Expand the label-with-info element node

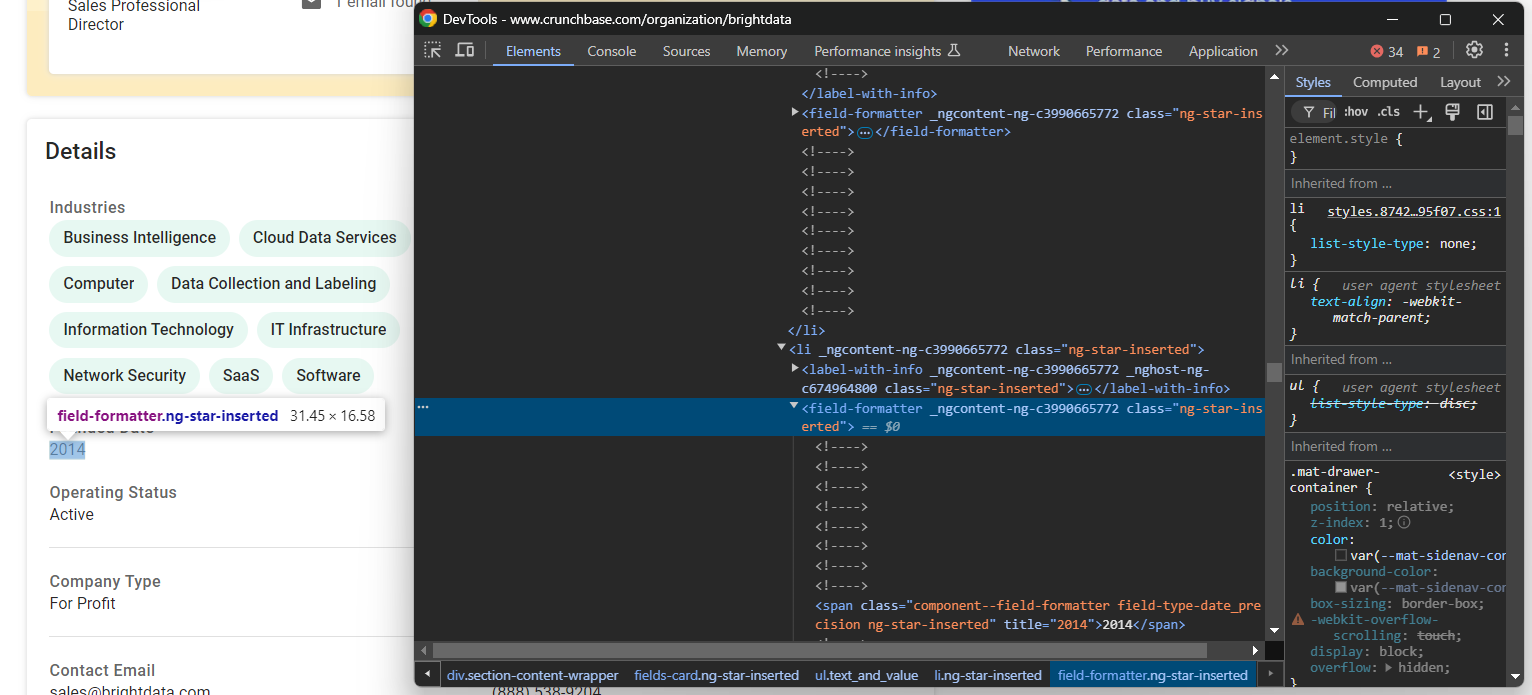tap(794, 369)
